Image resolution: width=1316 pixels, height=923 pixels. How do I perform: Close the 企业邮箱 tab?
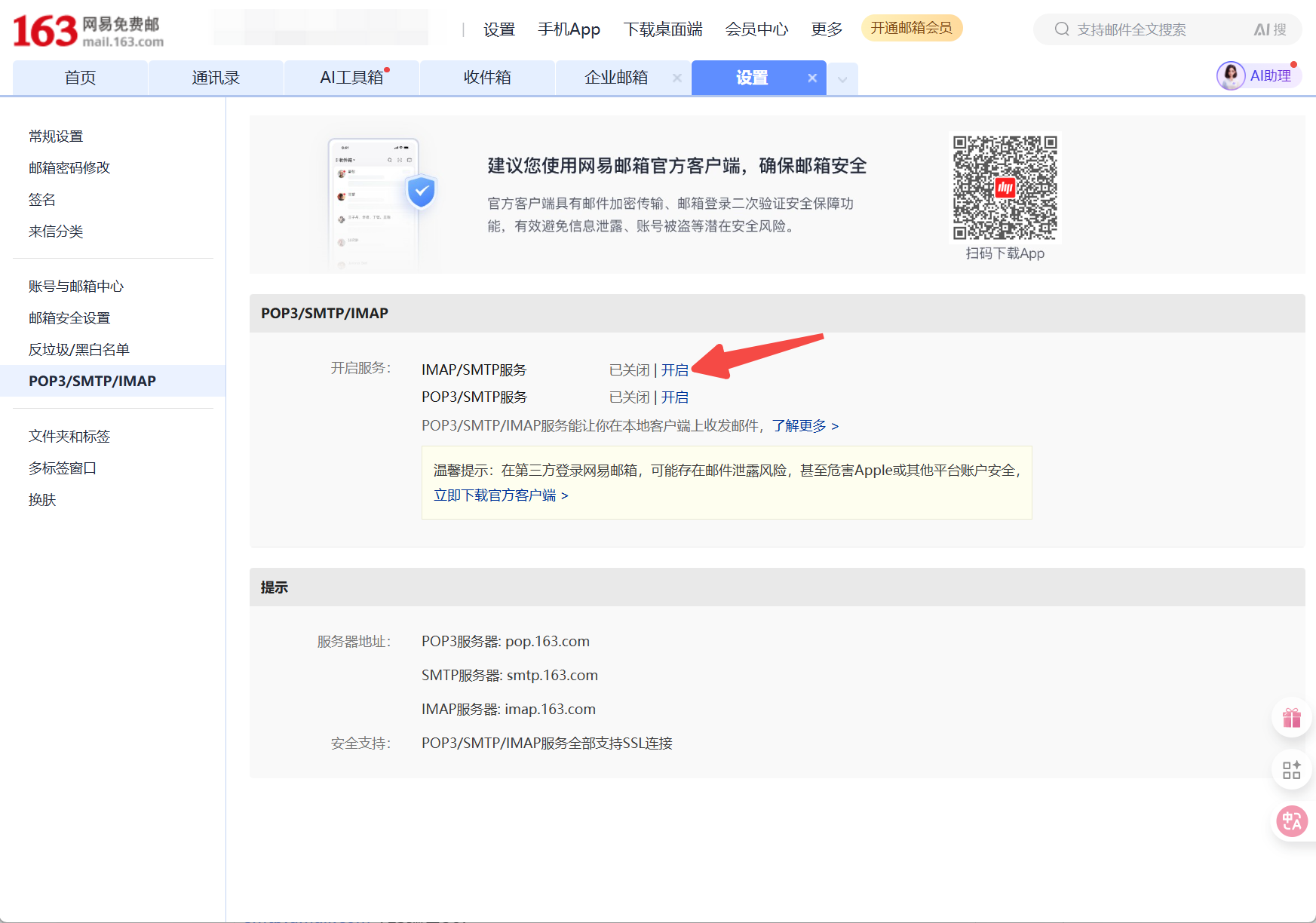click(676, 78)
